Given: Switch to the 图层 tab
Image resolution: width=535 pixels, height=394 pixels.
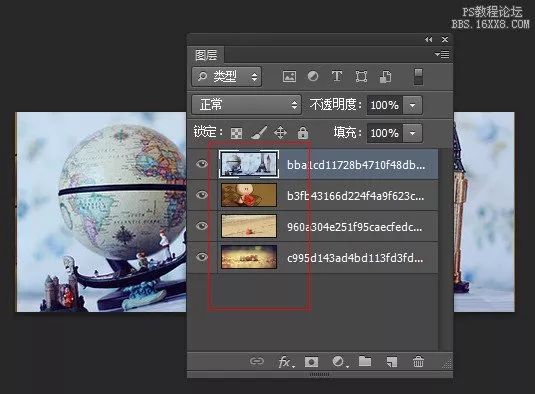Looking at the screenshot, I should [206, 55].
